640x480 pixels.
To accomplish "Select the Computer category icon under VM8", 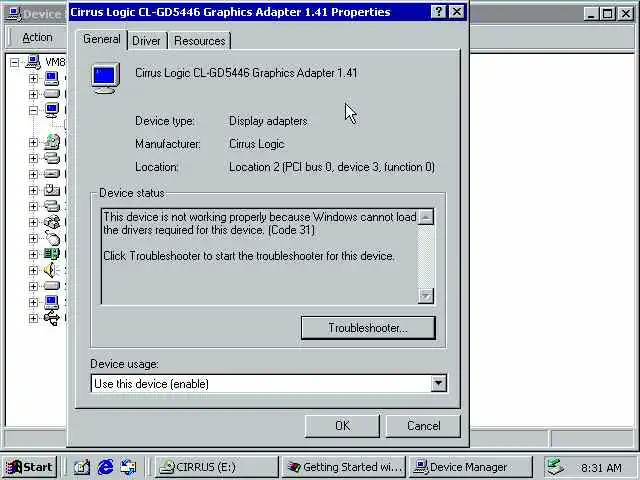I will coord(51,78).
